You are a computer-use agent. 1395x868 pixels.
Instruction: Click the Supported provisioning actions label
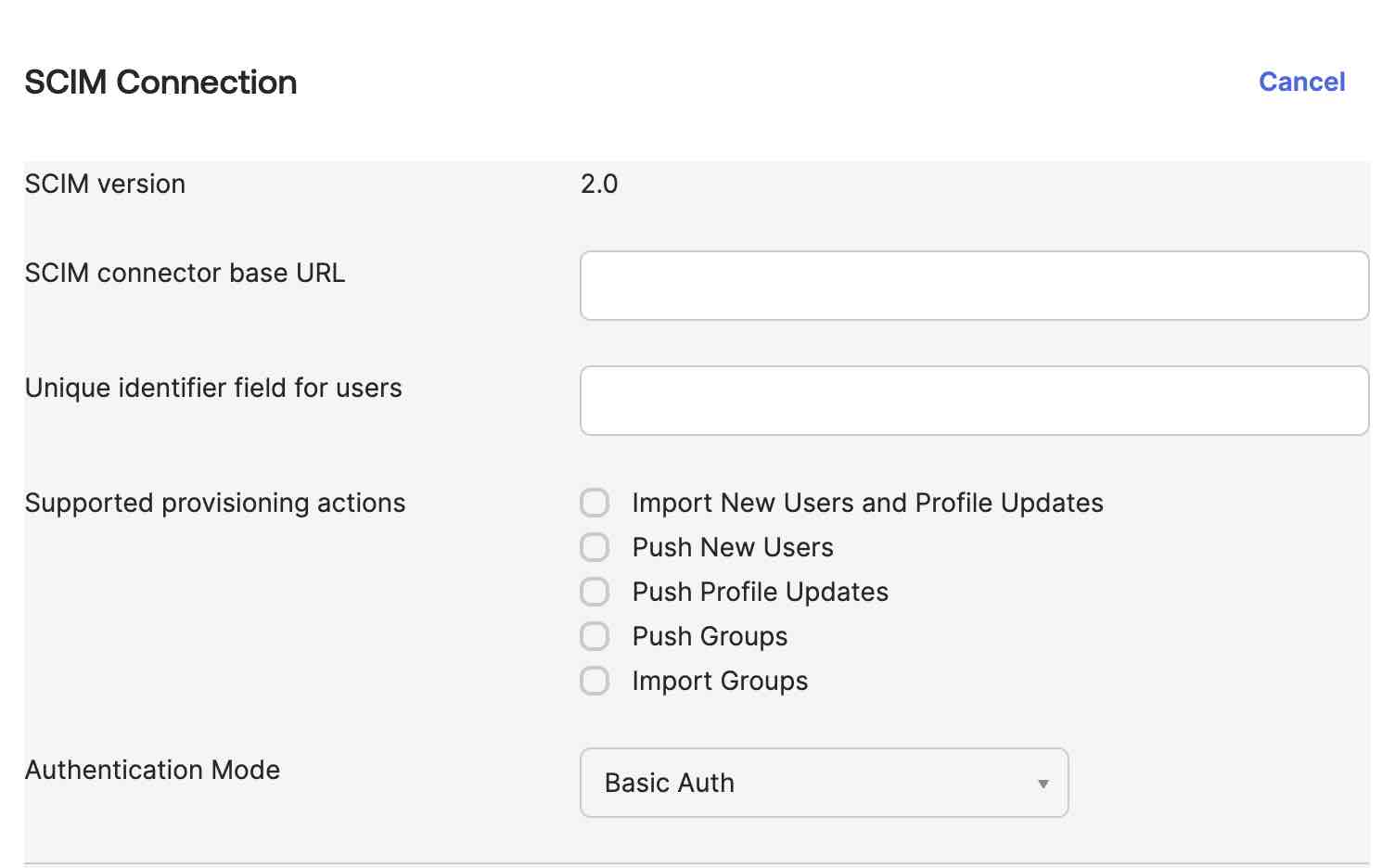coord(215,503)
